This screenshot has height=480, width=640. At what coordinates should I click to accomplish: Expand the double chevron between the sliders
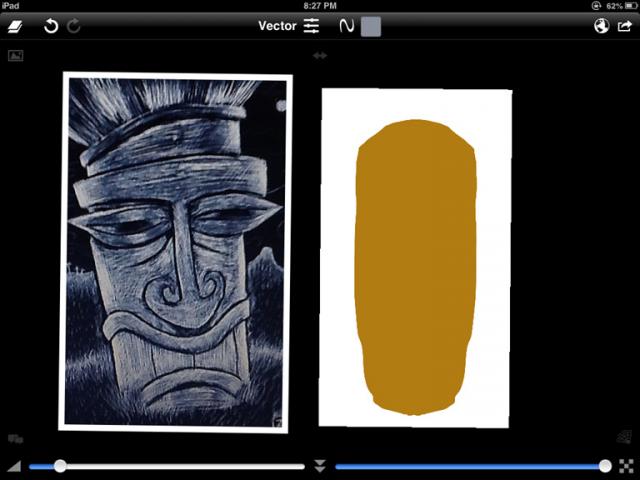(x=320, y=466)
